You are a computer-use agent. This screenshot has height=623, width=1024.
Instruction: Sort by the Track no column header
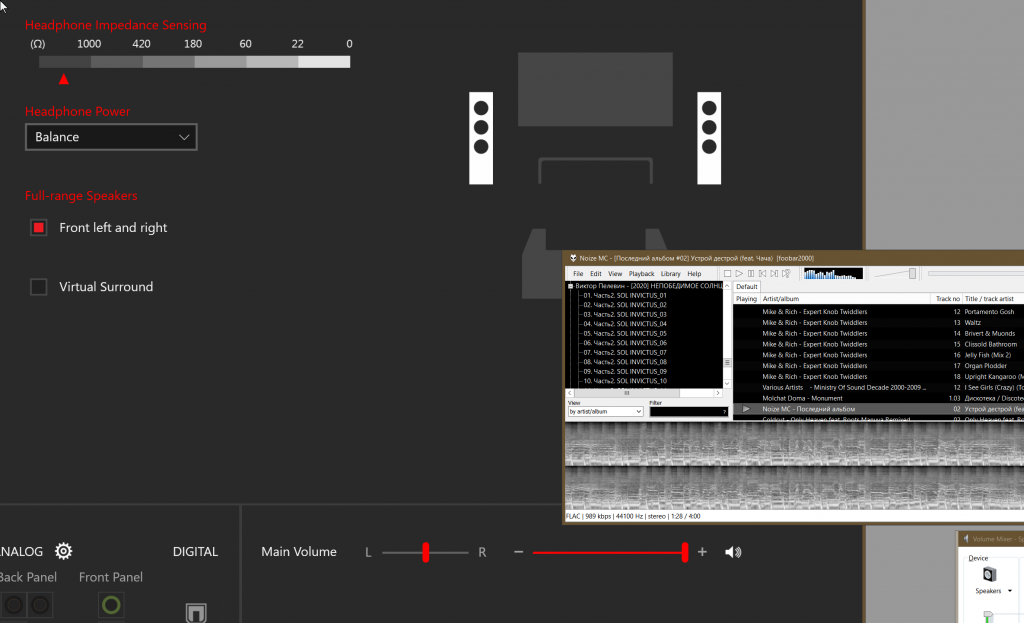pyautogui.click(x=946, y=298)
